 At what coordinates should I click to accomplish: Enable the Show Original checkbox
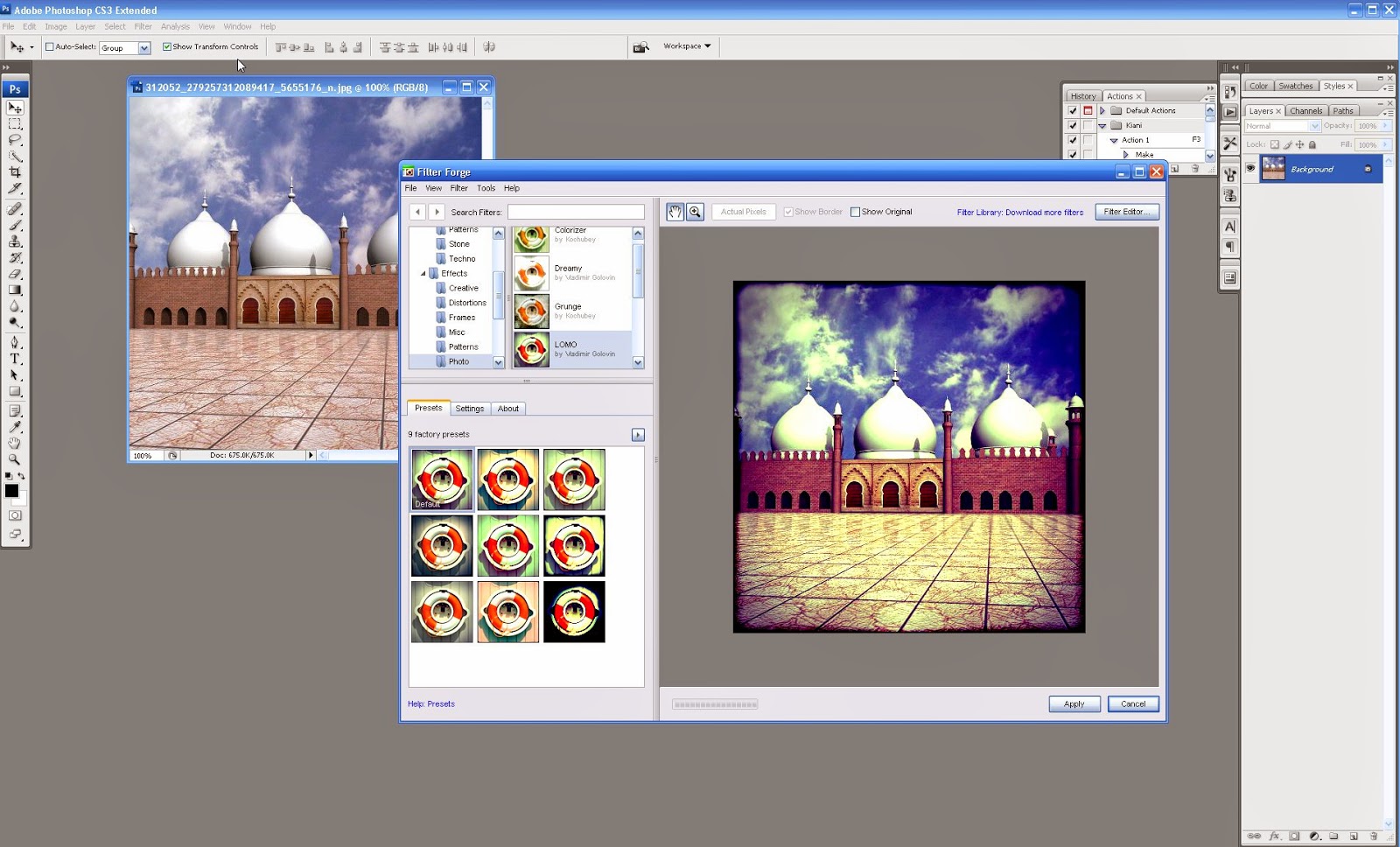coord(856,212)
